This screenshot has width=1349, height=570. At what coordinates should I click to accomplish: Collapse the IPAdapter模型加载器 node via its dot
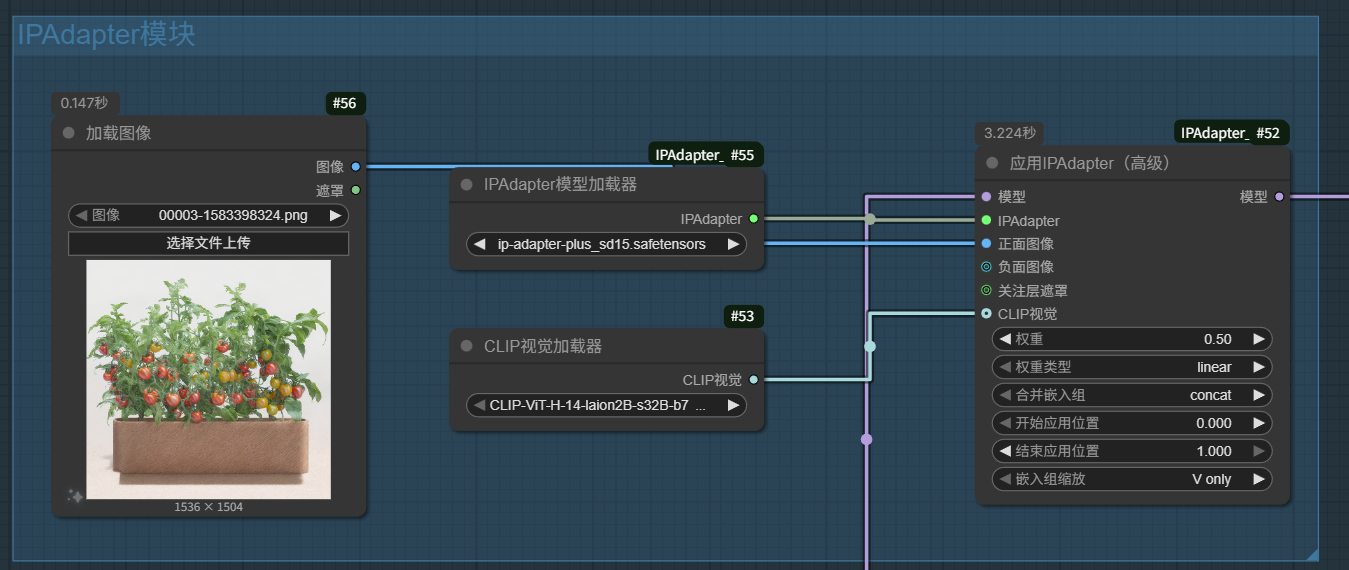tap(466, 185)
